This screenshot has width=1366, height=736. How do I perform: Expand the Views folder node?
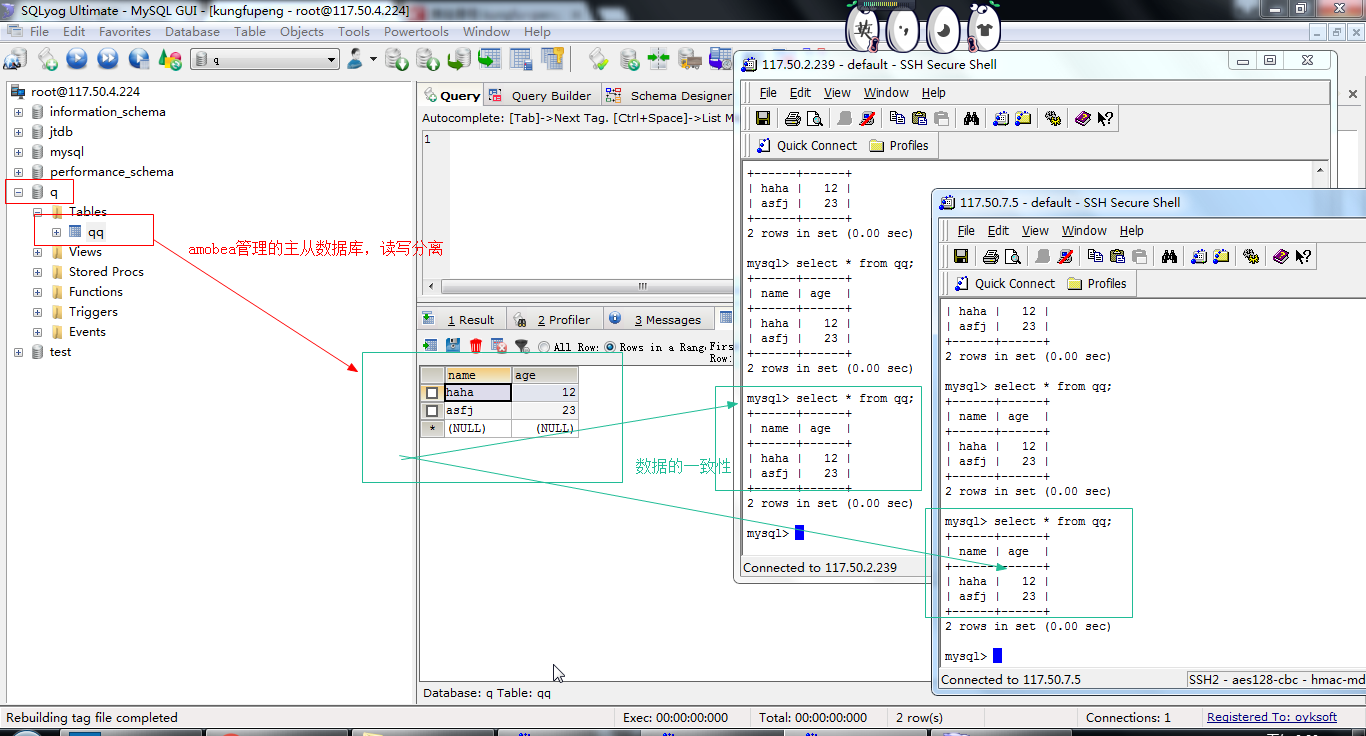pyautogui.click(x=37, y=252)
